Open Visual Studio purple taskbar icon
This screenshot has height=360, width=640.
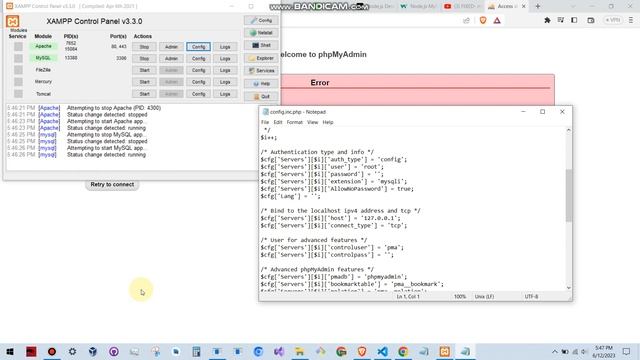click(279, 351)
